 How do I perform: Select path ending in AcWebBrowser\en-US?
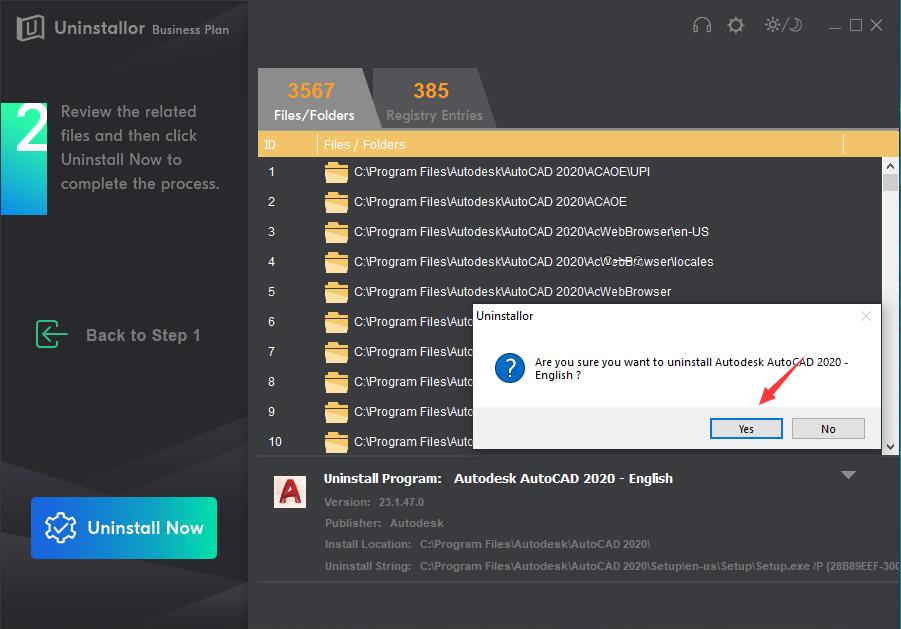click(532, 231)
